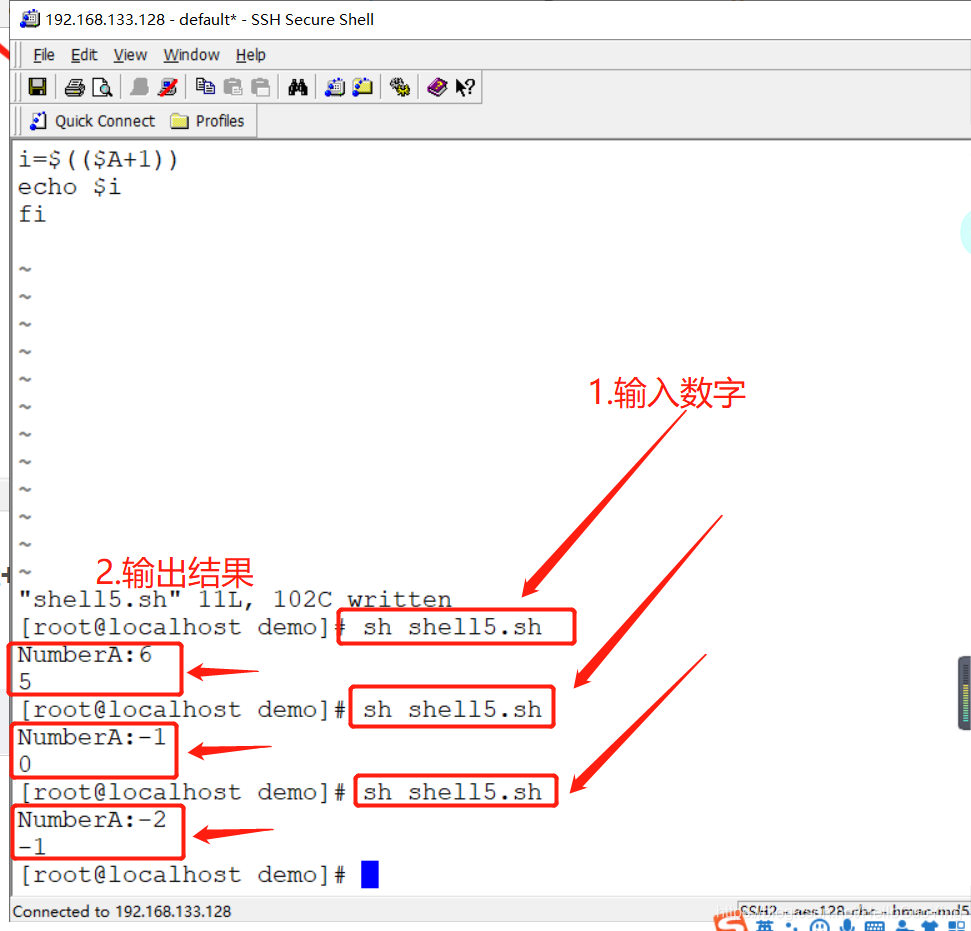Click 'Connected to 192.168.133.128' status text
971x931 pixels.
click(x=122, y=911)
